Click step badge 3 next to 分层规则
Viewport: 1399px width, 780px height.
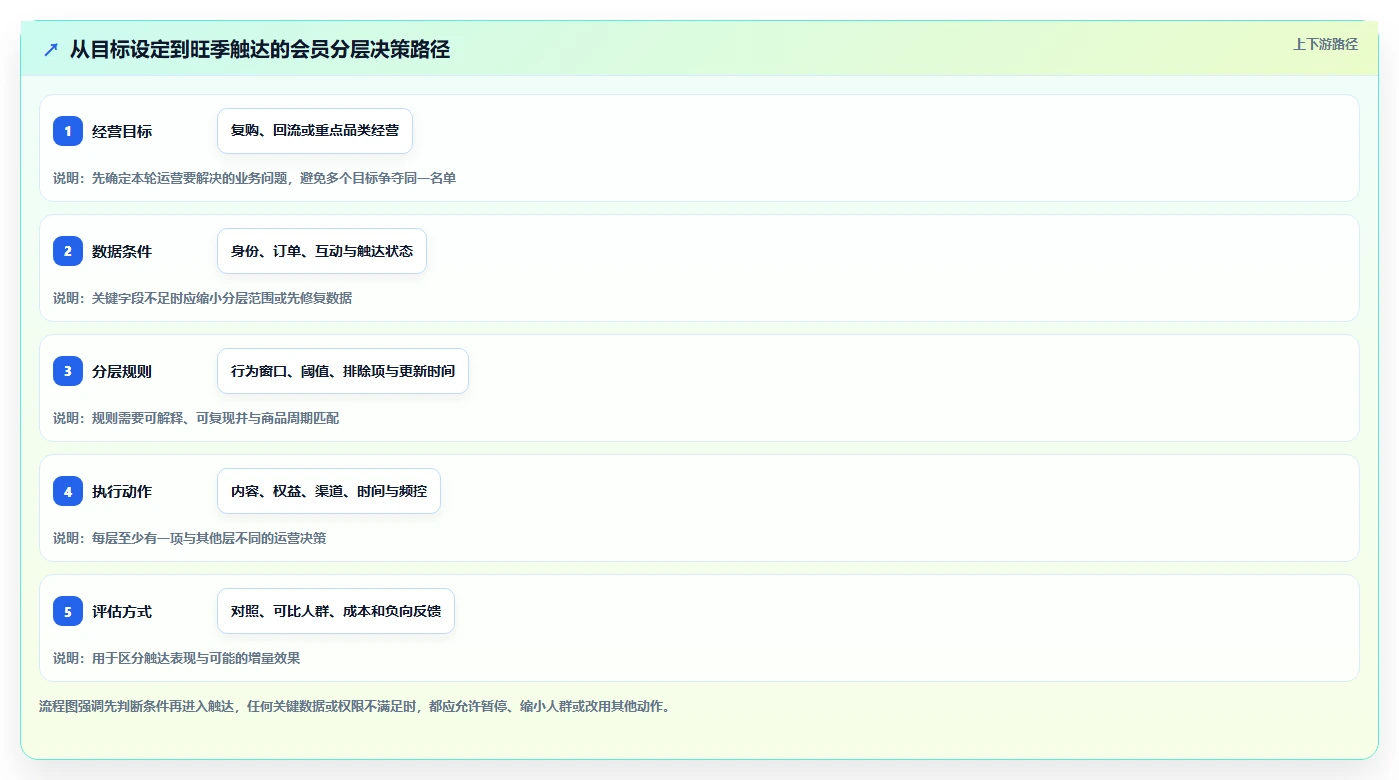[x=68, y=371]
